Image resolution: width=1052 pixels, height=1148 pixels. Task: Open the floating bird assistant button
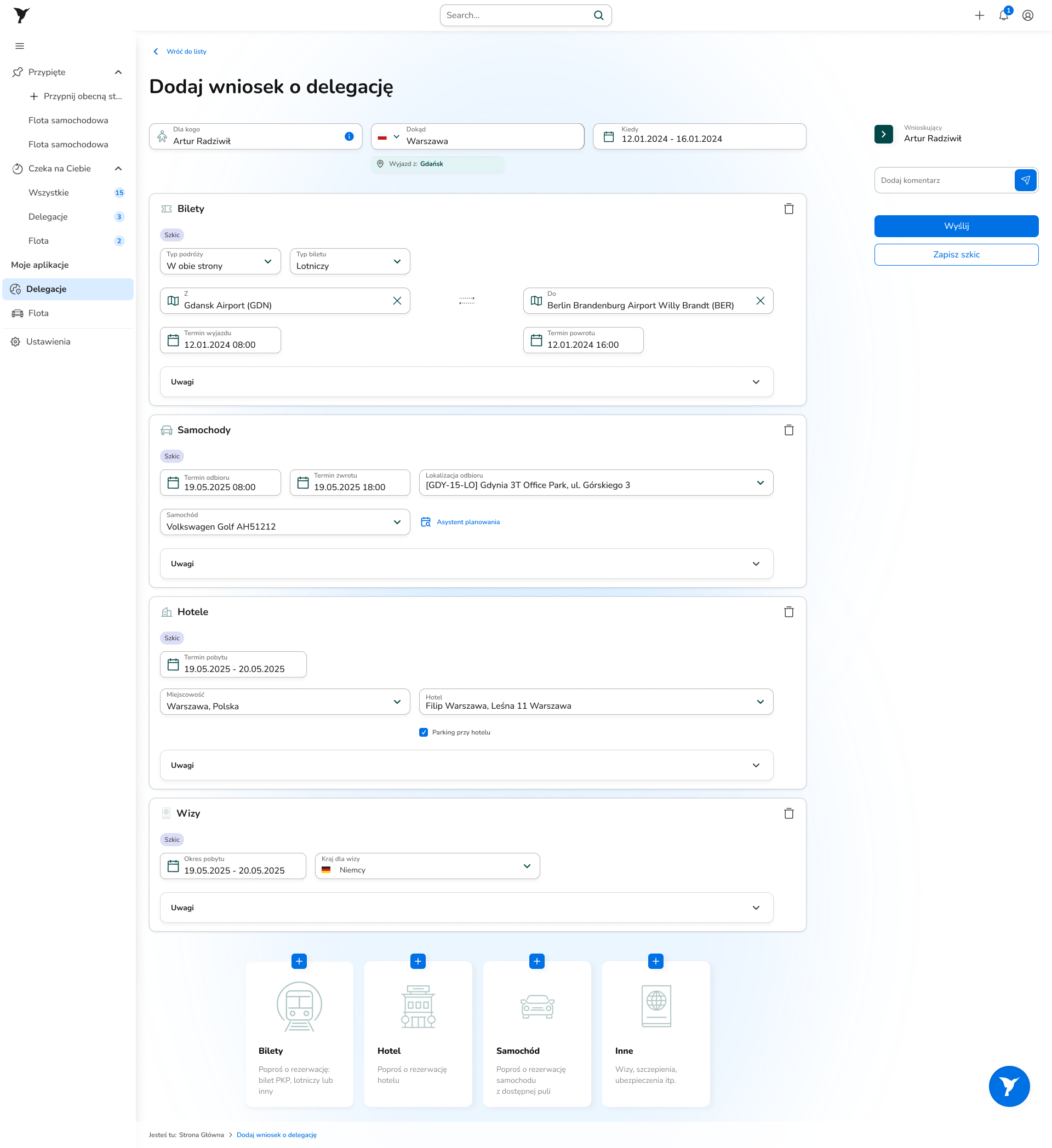1009,1087
